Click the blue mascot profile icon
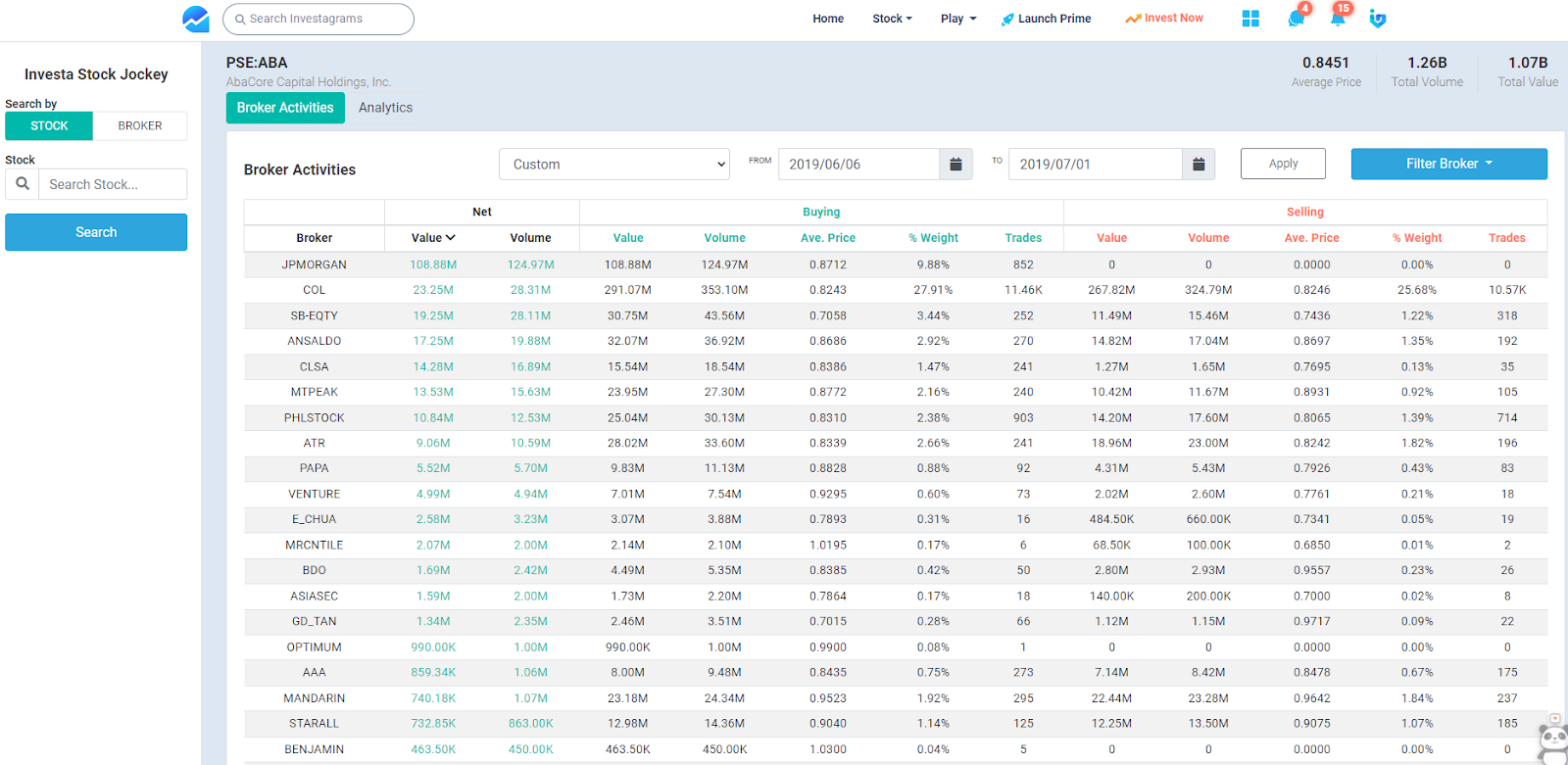Image resolution: width=1568 pixels, height=765 pixels. click(x=1378, y=19)
